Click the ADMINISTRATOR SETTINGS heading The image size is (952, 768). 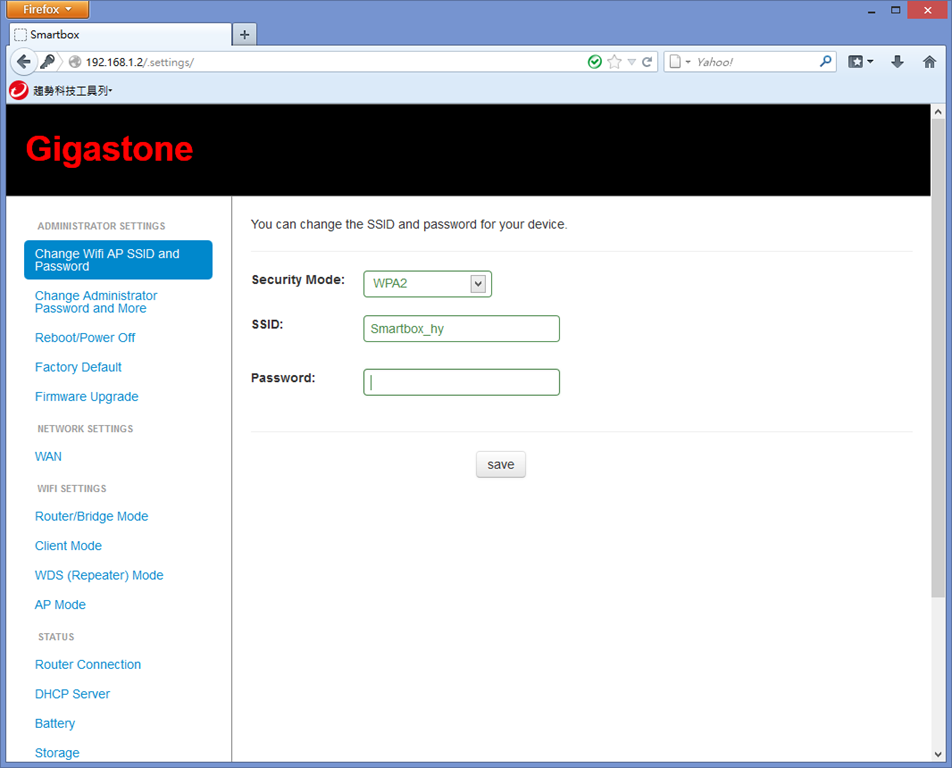tap(101, 226)
